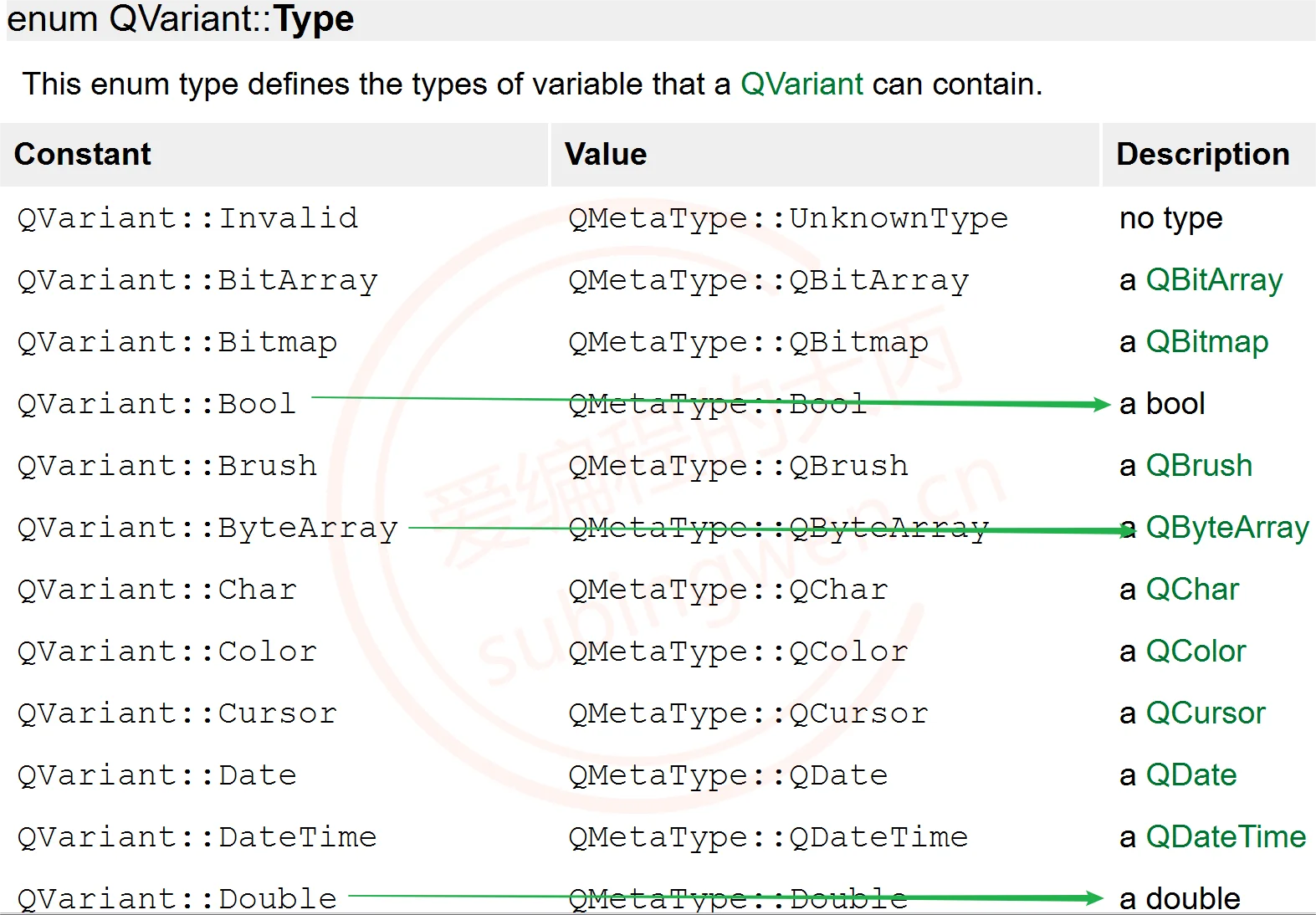Click the QMetaType::QBitmap value
This screenshot has width=1316, height=915.
click(x=749, y=342)
